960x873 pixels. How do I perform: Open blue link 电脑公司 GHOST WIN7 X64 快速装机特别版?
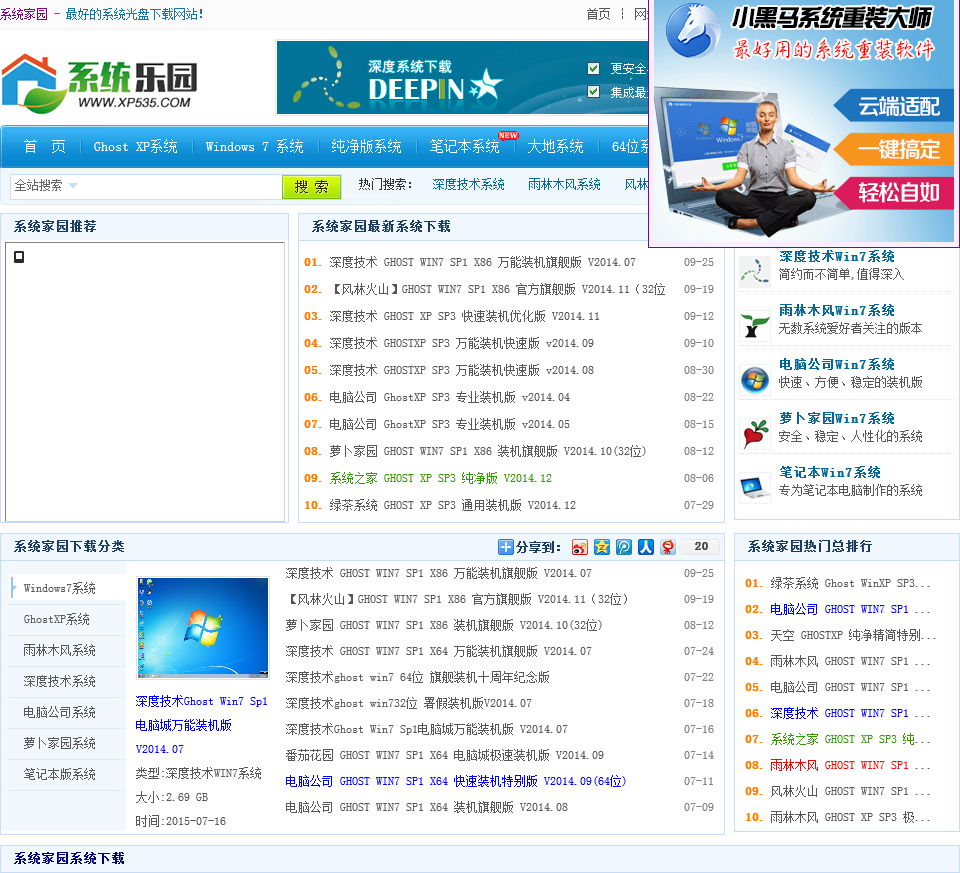coord(456,781)
